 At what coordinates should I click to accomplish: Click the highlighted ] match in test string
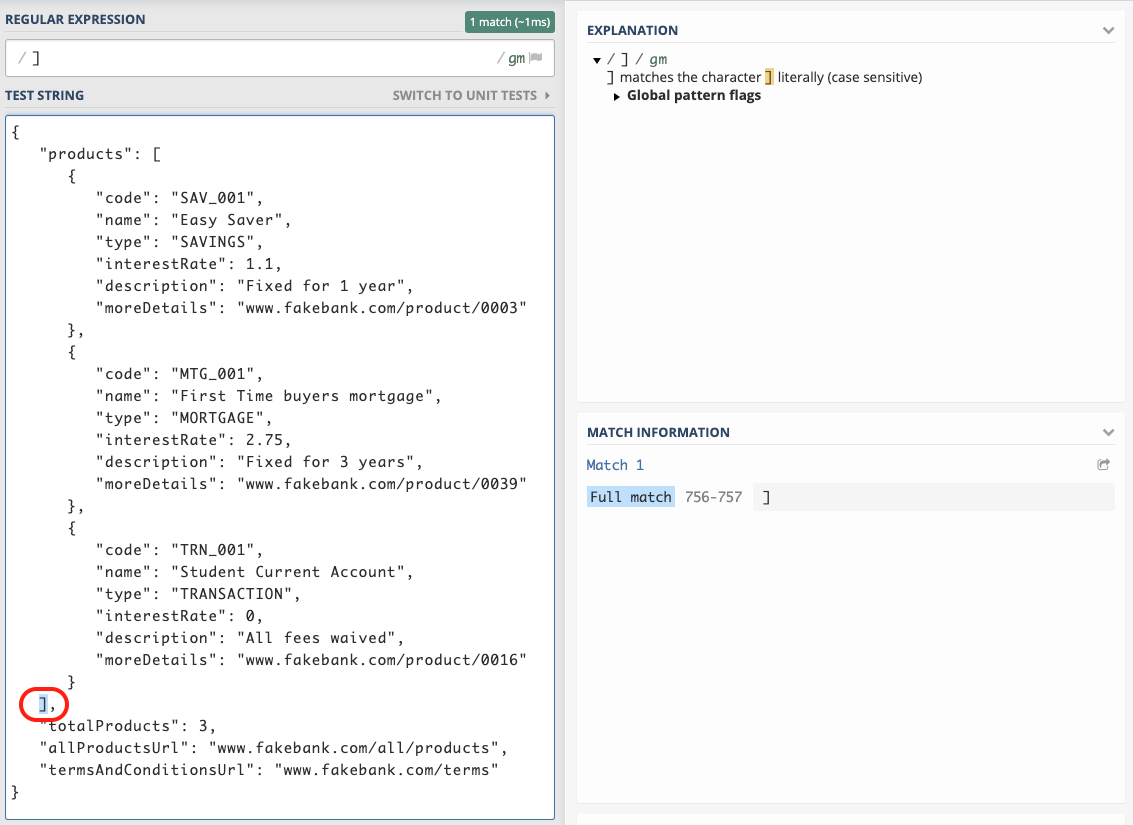pyautogui.click(x=43, y=704)
